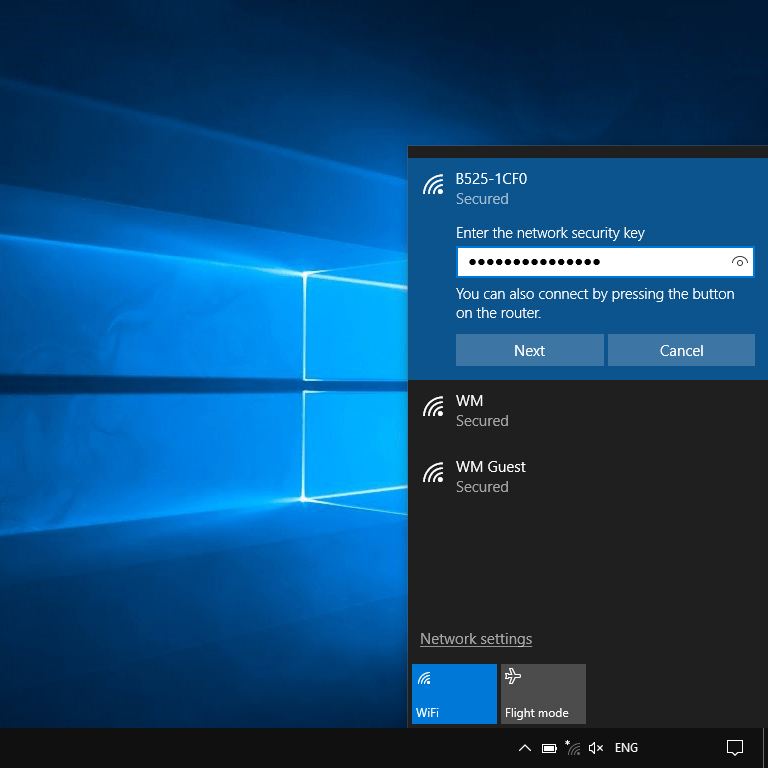Reveal the password with the eye icon

[x=739, y=262]
